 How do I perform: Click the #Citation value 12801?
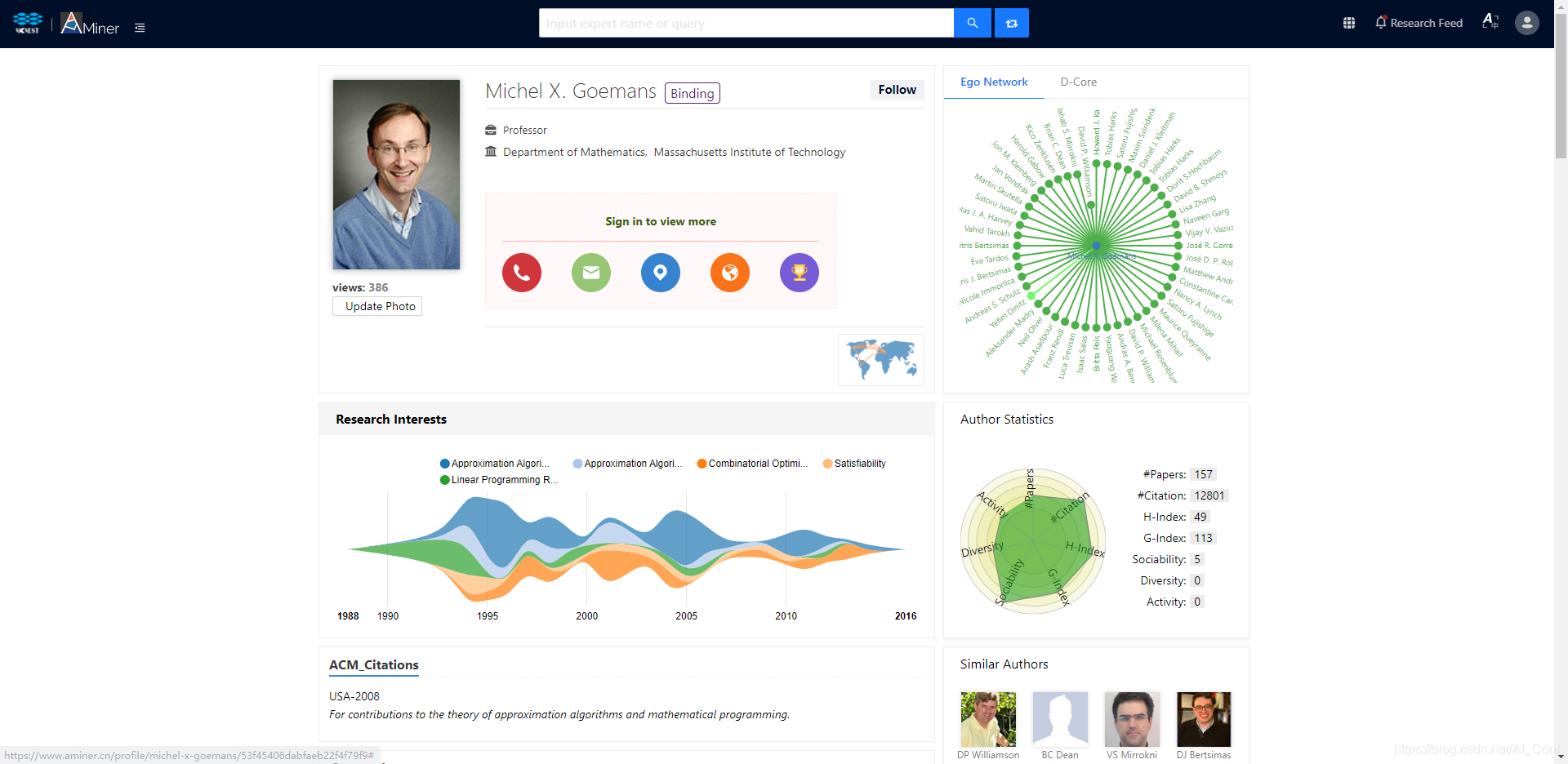[1209, 495]
